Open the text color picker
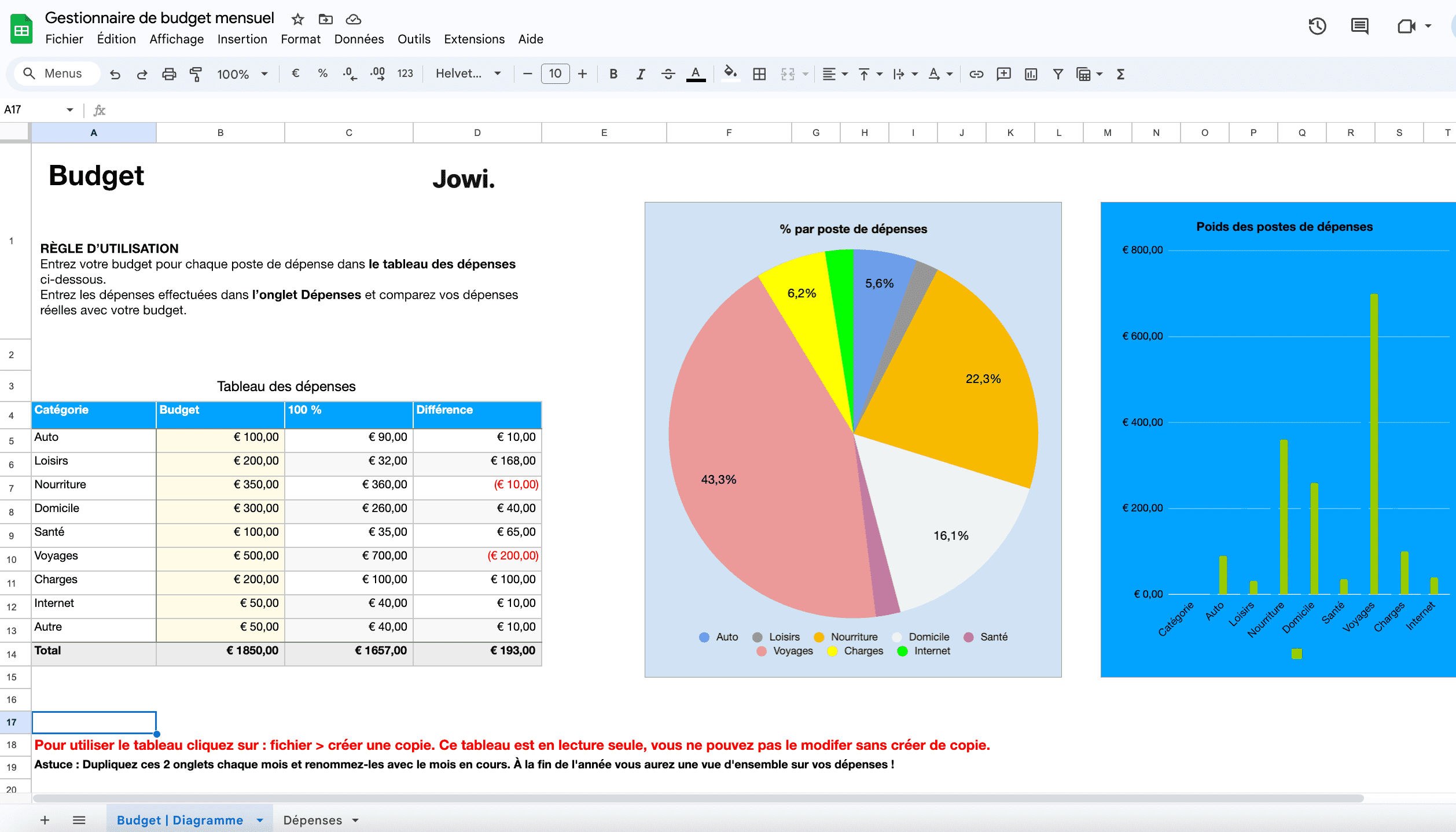This screenshot has height=832, width=1456. 696,73
